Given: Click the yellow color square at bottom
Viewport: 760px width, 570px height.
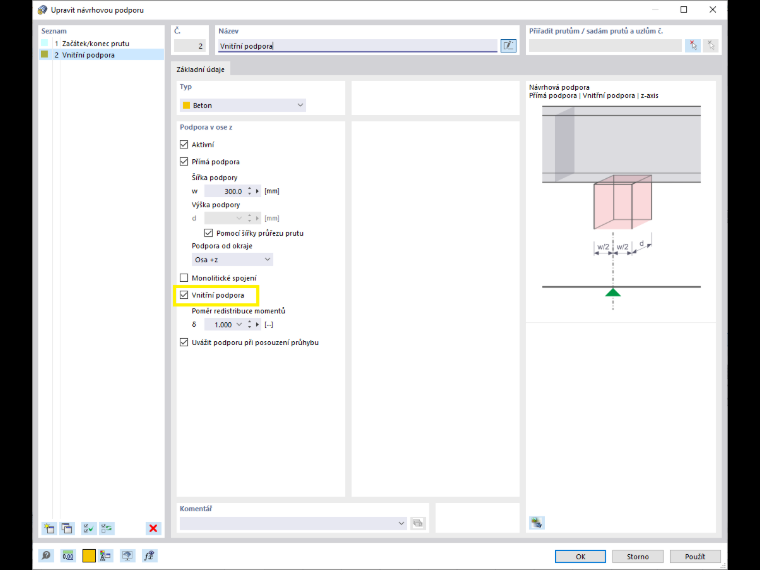Looking at the screenshot, I should pos(89,556).
